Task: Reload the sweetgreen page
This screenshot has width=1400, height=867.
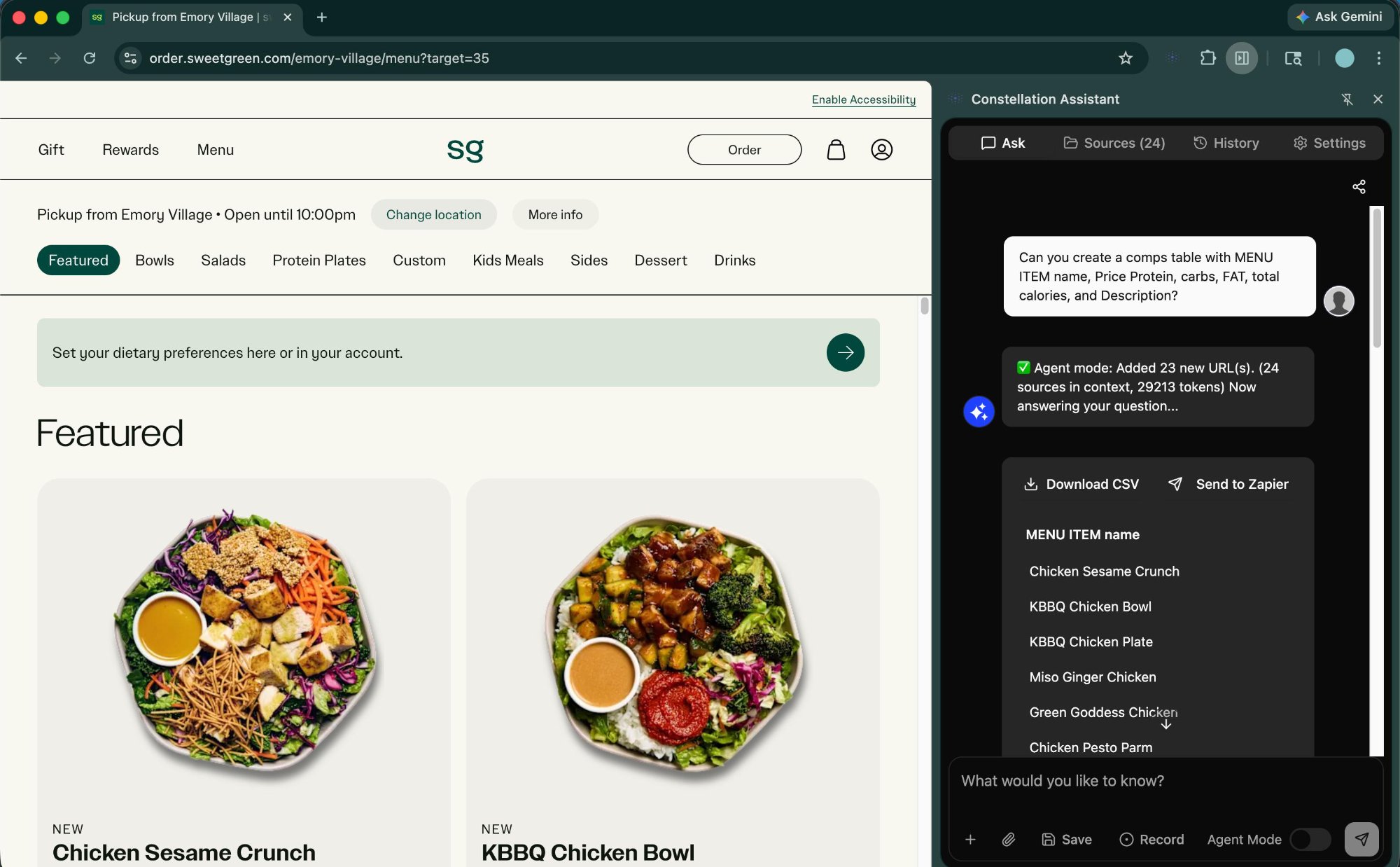Action: (x=90, y=58)
